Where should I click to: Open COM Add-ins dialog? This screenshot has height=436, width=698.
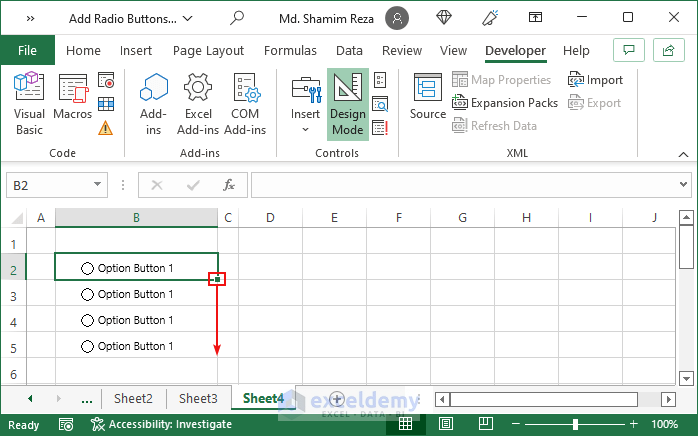coord(245,104)
